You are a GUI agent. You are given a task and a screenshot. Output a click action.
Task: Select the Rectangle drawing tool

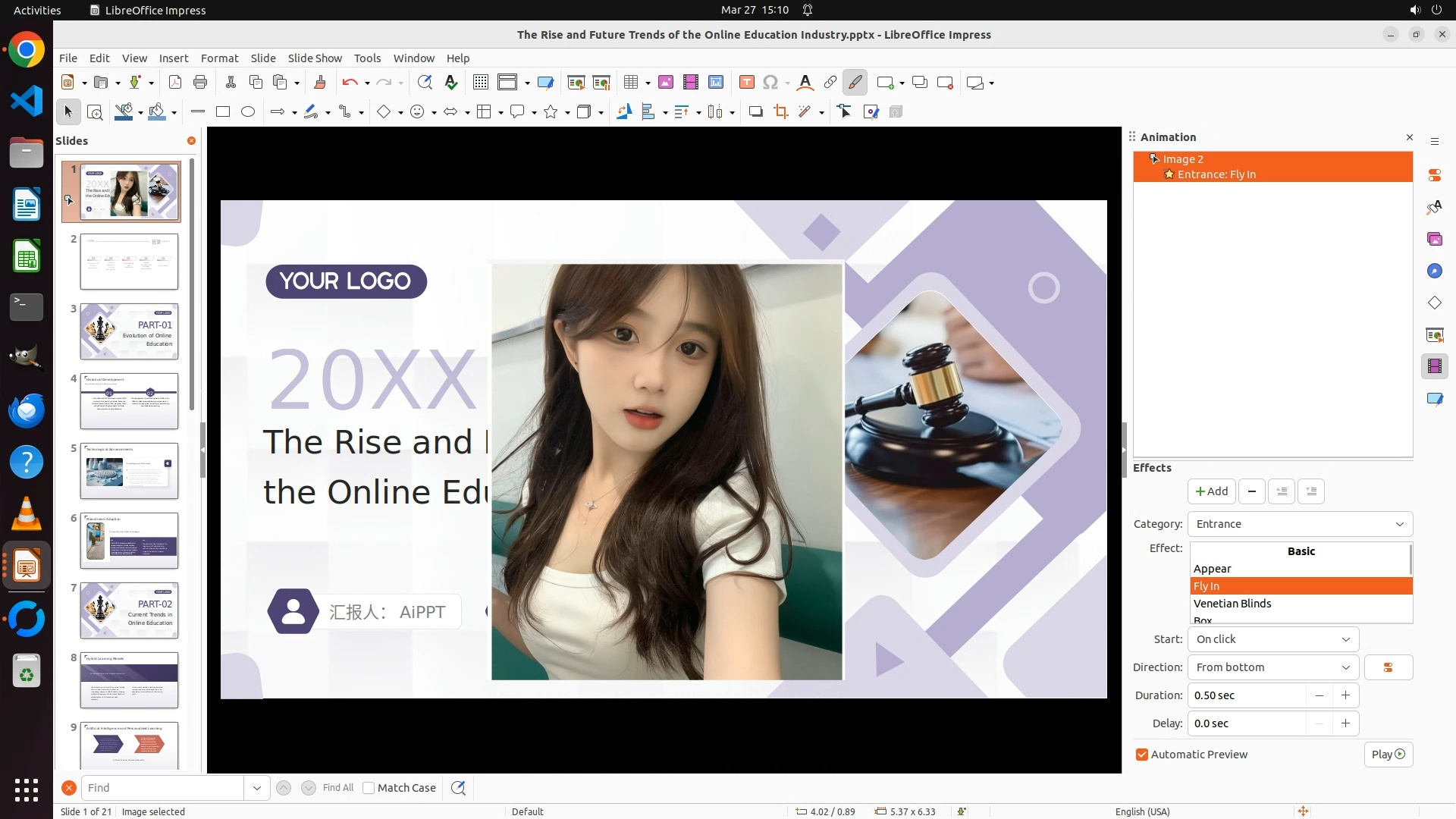tap(223, 112)
